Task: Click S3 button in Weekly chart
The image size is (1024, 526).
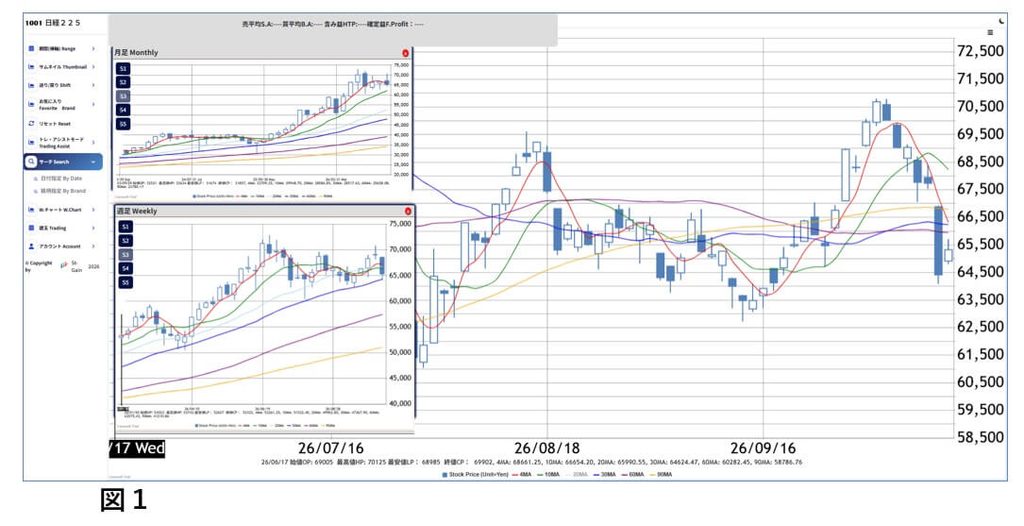Action: point(125,255)
